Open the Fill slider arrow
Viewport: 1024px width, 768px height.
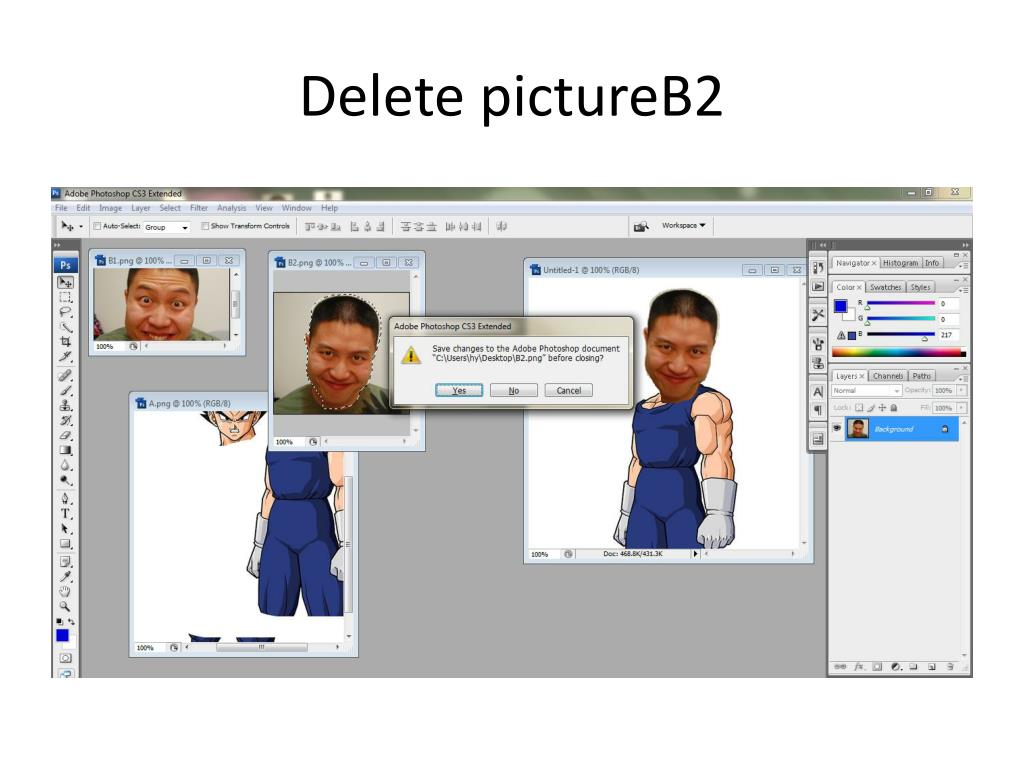click(961, 408)
